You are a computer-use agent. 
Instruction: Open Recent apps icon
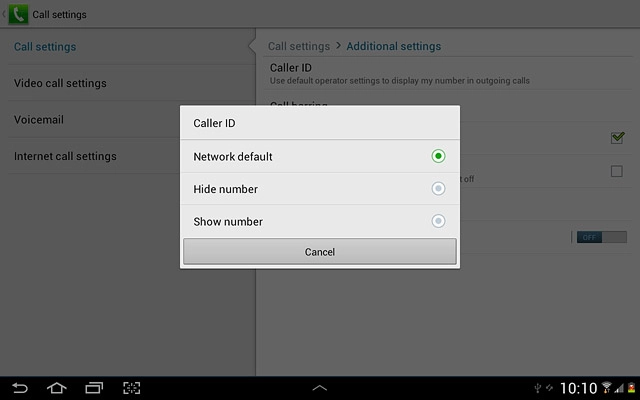[94, 388]
